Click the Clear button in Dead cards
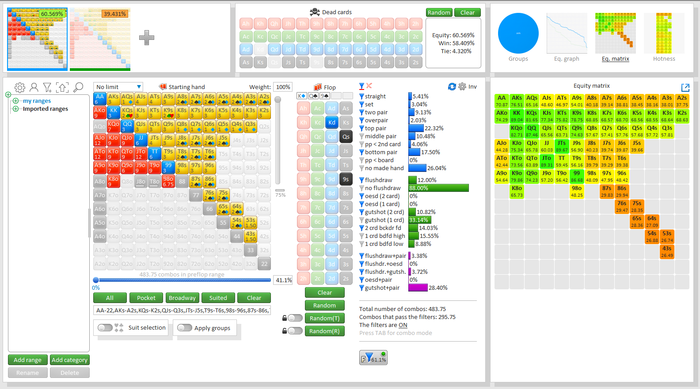This screenshot has height=389, width=700. click(x=467, y=13)
